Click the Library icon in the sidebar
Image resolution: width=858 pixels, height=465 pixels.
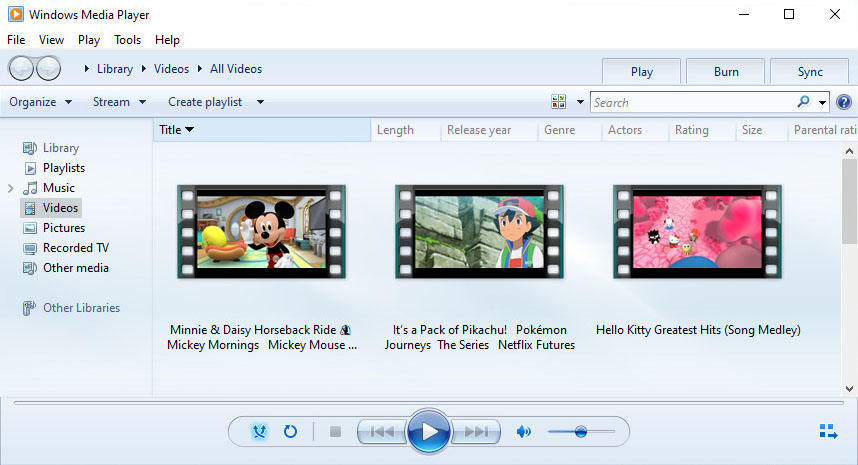pyautogui.click(x=30, y=148)
